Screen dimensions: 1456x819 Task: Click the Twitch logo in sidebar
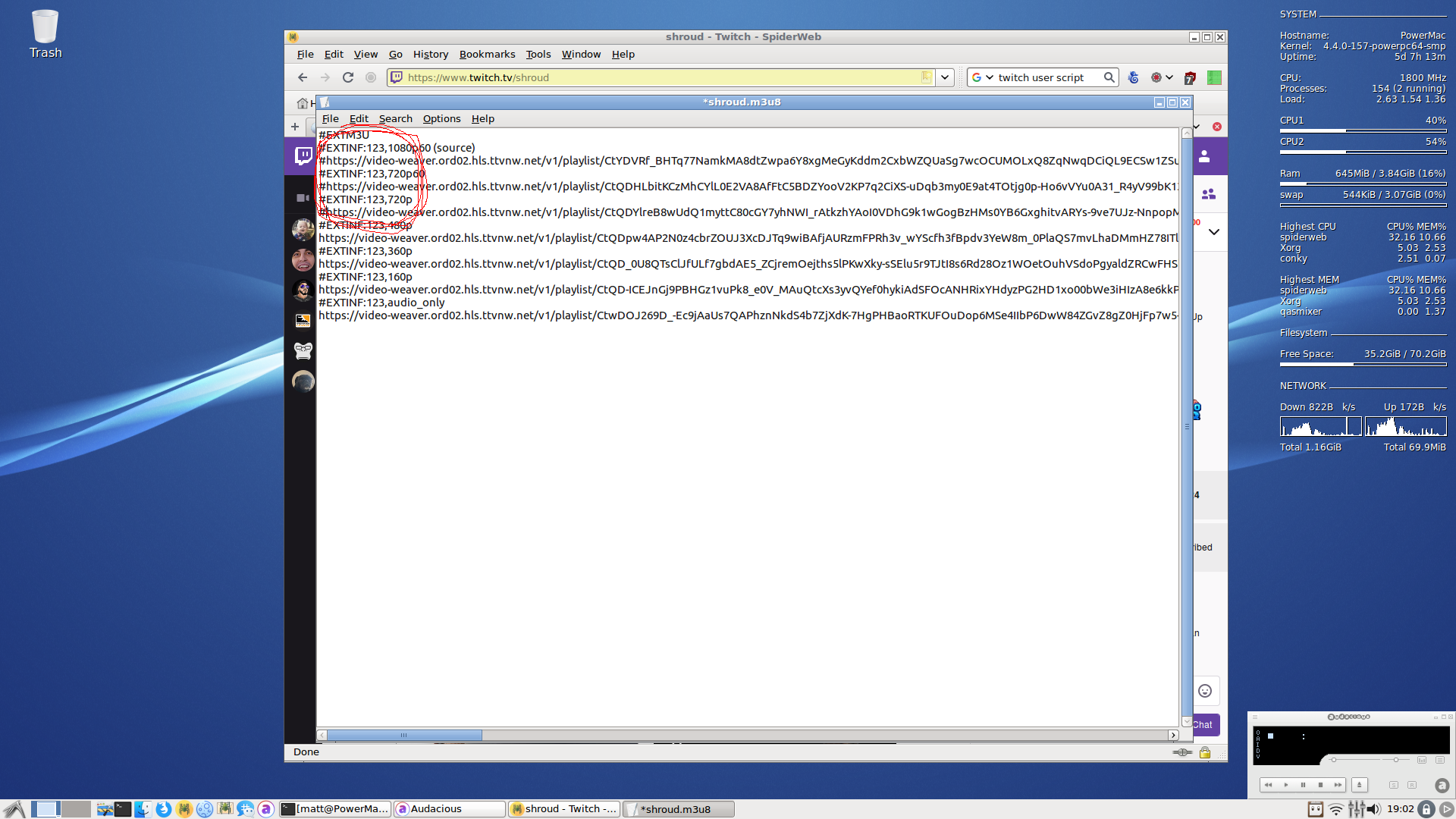pyautogui.click(x=303, y=156)
